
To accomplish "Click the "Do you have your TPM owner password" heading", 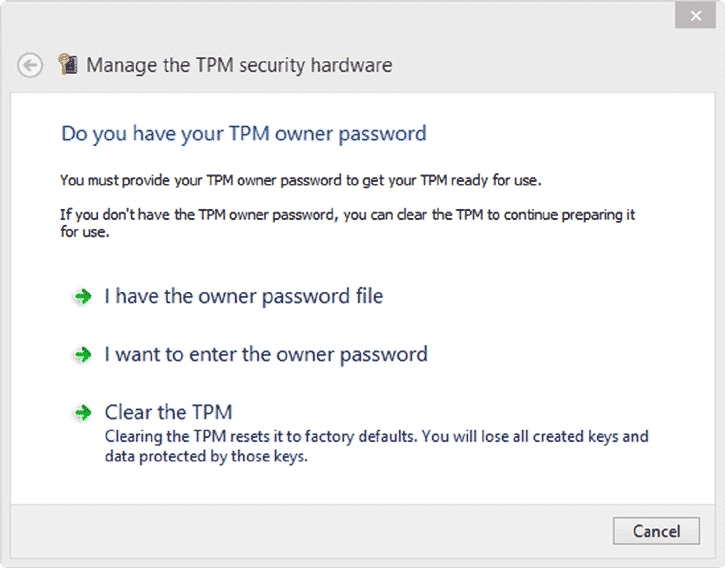I will point(243,133).
